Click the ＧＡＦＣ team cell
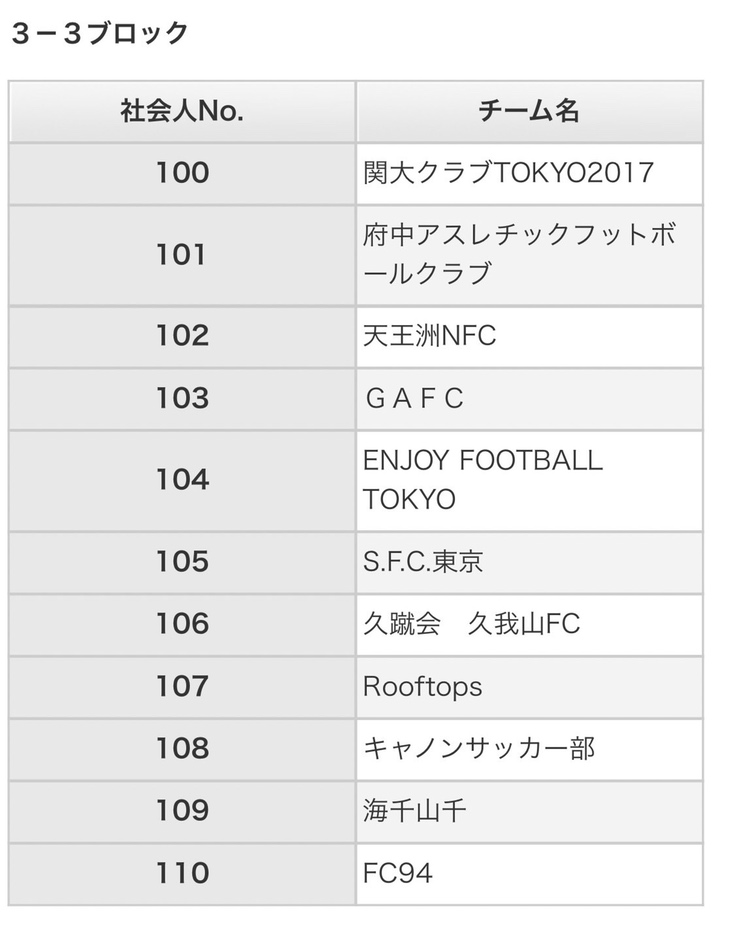Screen dimensions: 750x932 (529, 399)
